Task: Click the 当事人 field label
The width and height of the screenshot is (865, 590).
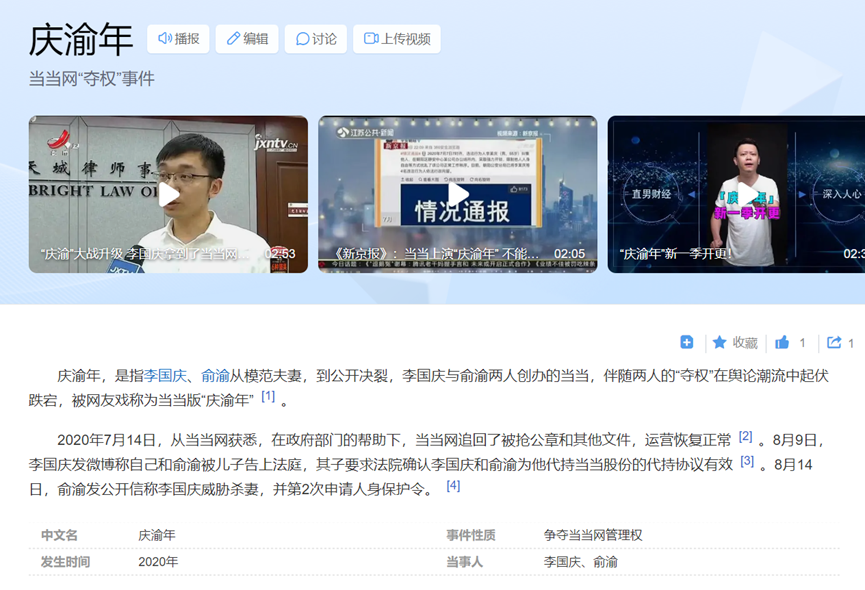Action: pyautogui.click(x=464, y=562)
